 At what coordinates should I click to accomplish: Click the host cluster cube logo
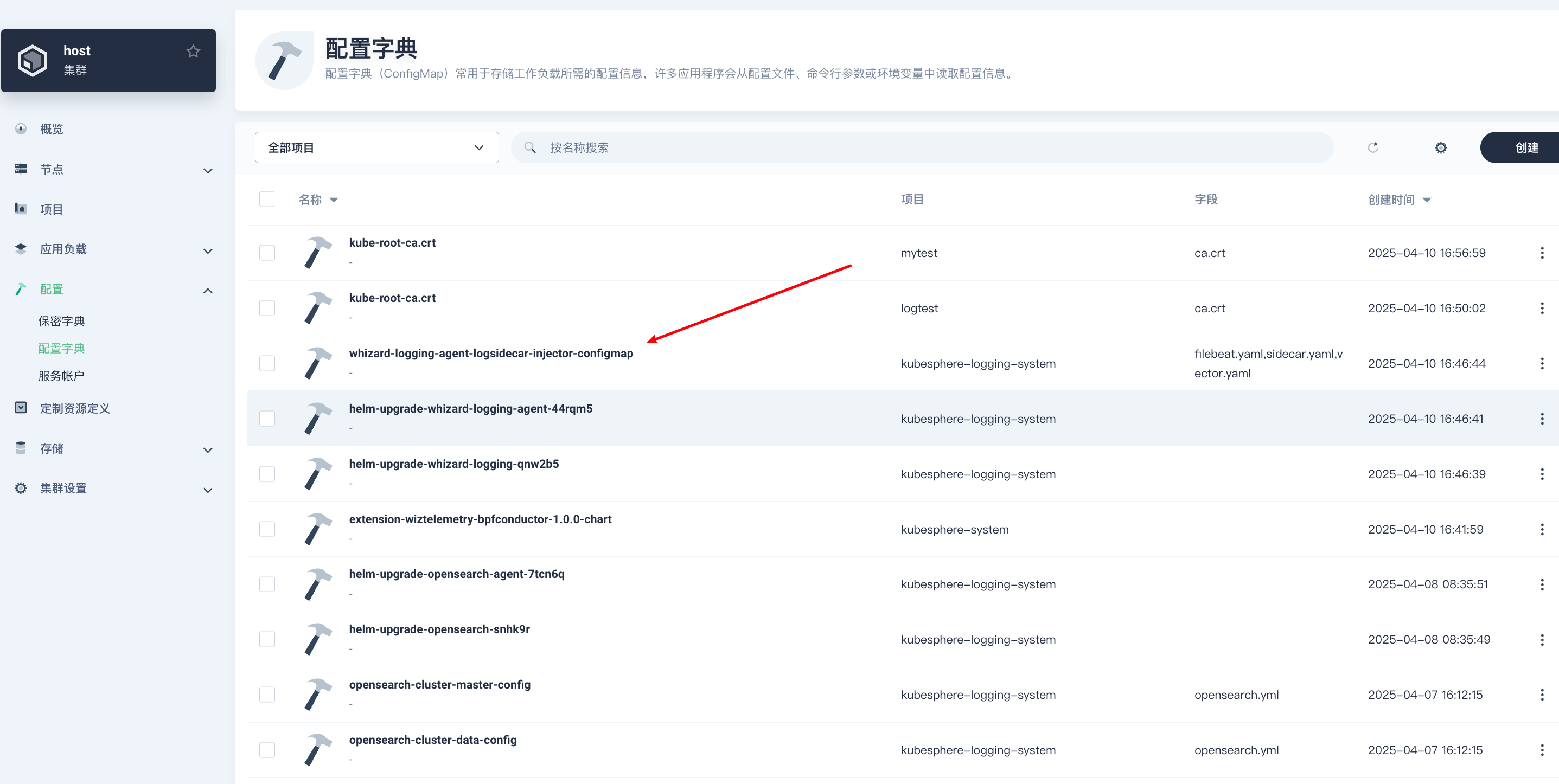tap(33, 60)
